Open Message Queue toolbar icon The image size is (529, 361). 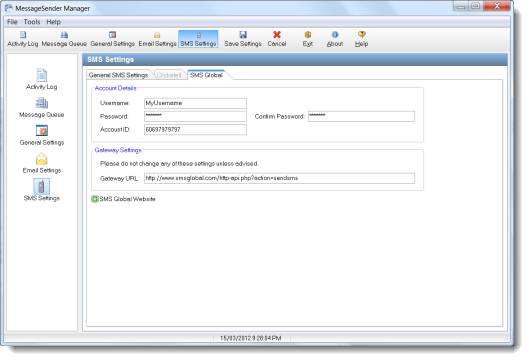tap(64, 39)
